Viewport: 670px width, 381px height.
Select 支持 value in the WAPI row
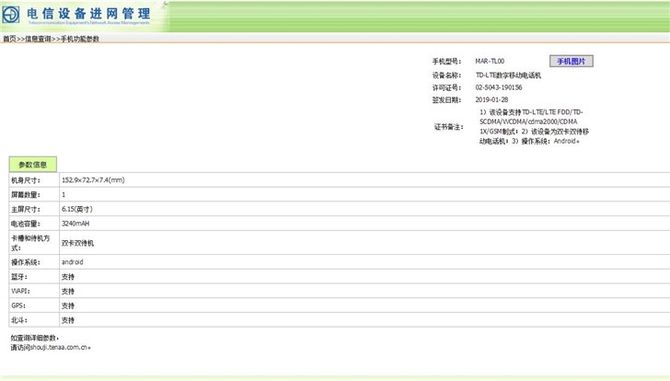(x=68, y=291)
